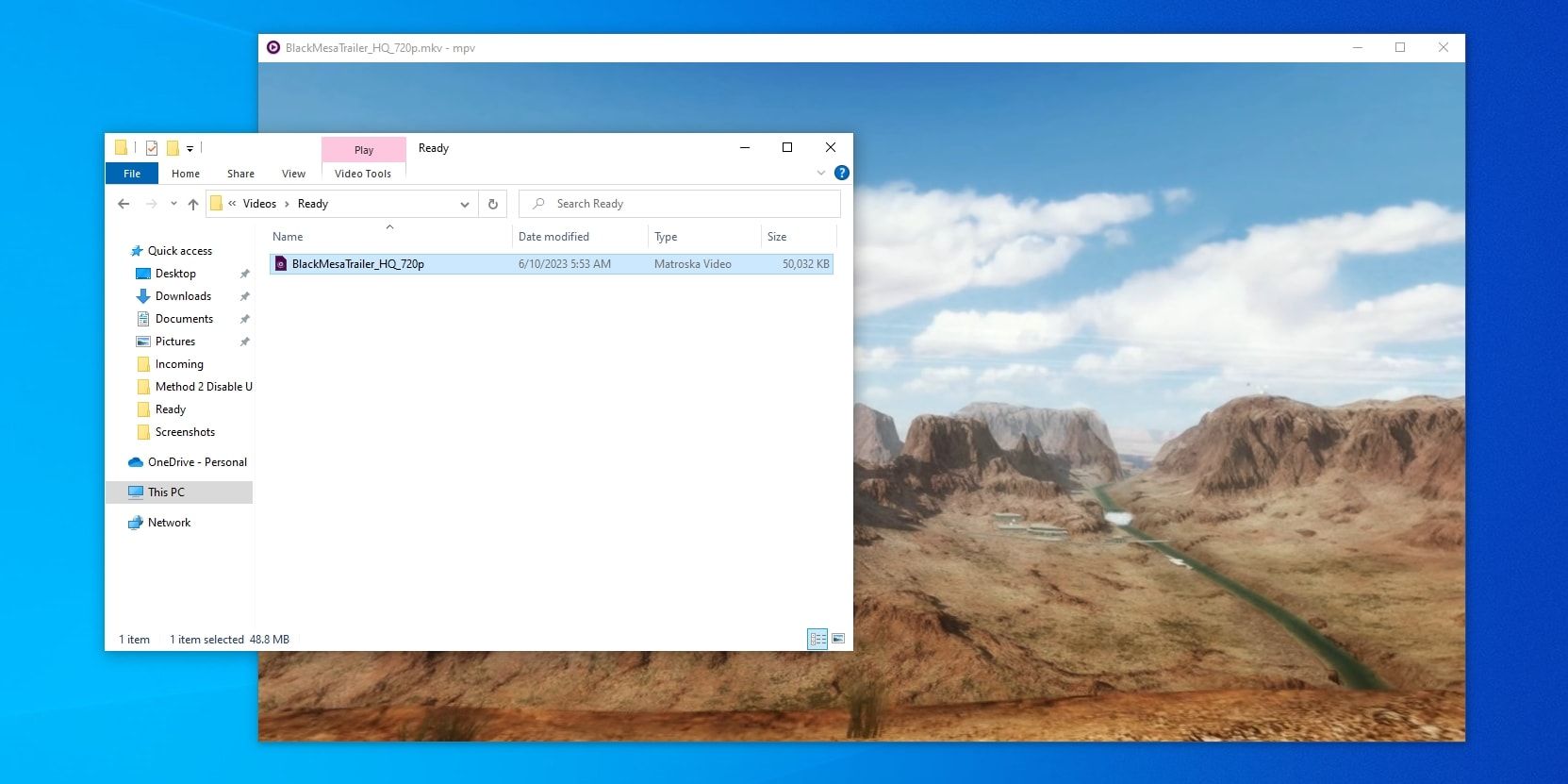Click the 50,032 KB size cell
The image size is (1568, 784).
click(x=806, y=264)
